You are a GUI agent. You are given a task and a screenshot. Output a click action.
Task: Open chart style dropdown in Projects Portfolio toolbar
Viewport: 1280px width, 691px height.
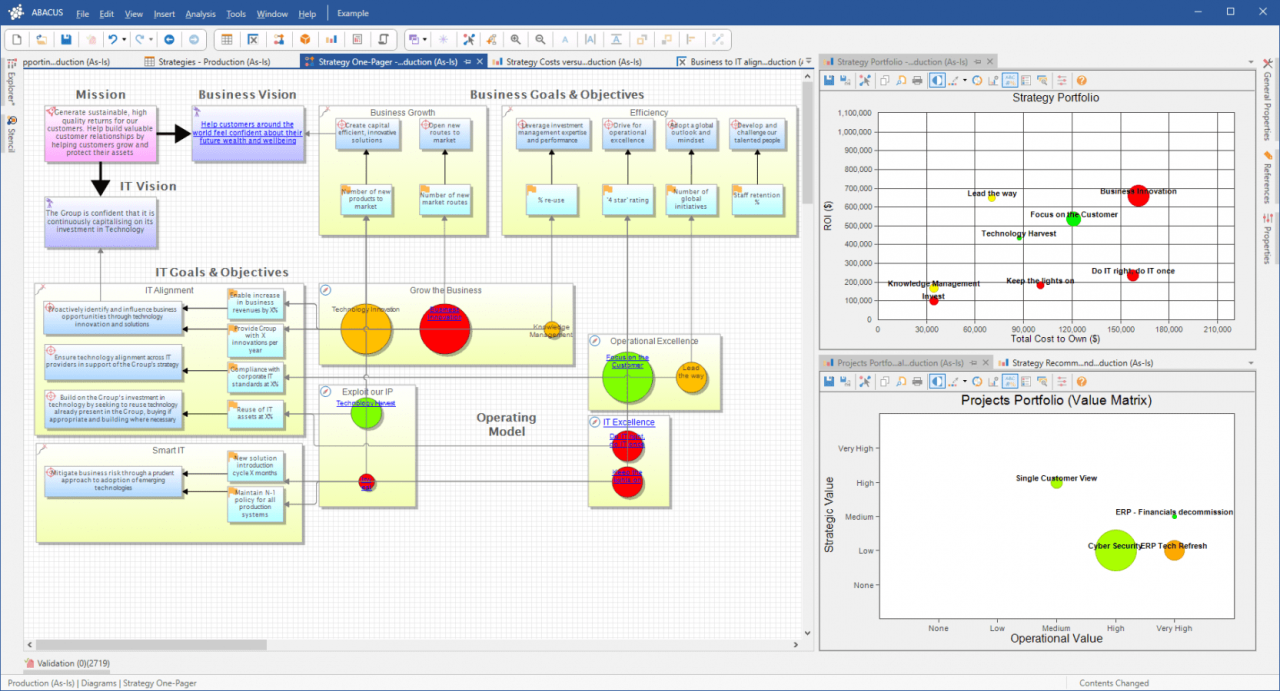point(965,381)
